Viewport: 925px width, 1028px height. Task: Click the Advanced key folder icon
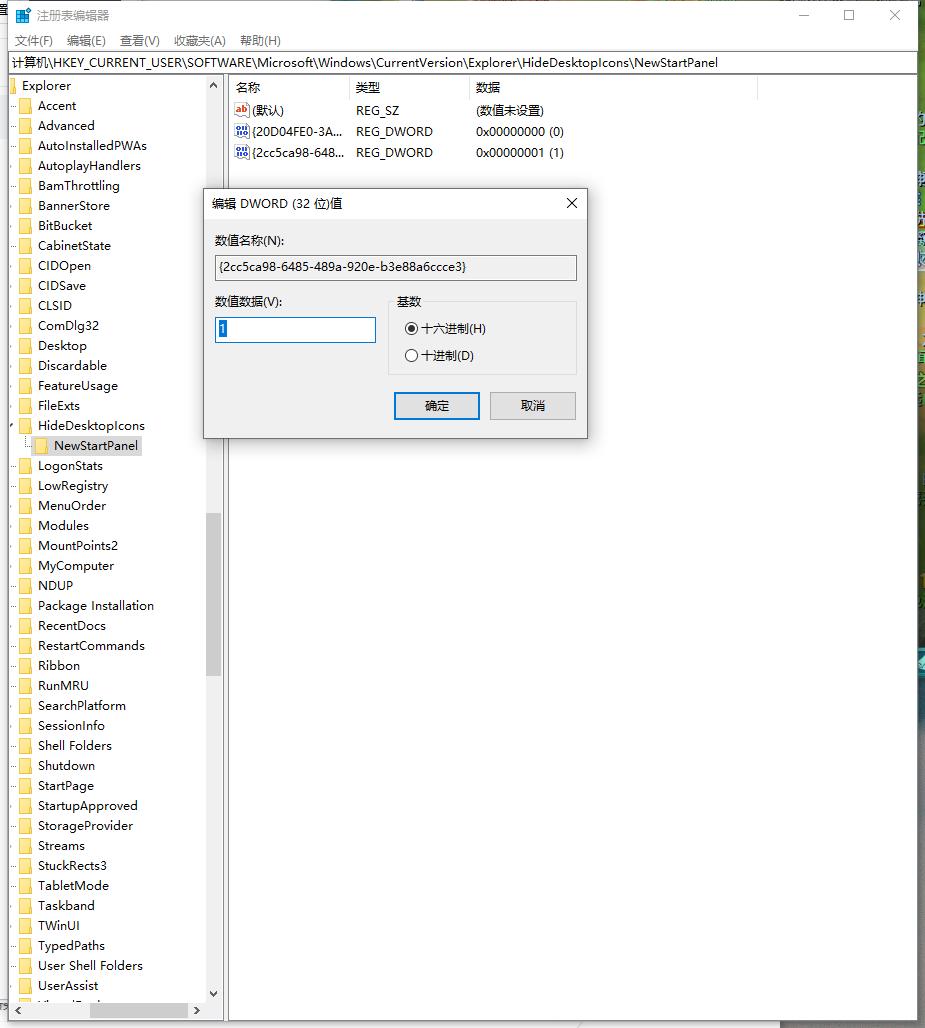(26, 126)
